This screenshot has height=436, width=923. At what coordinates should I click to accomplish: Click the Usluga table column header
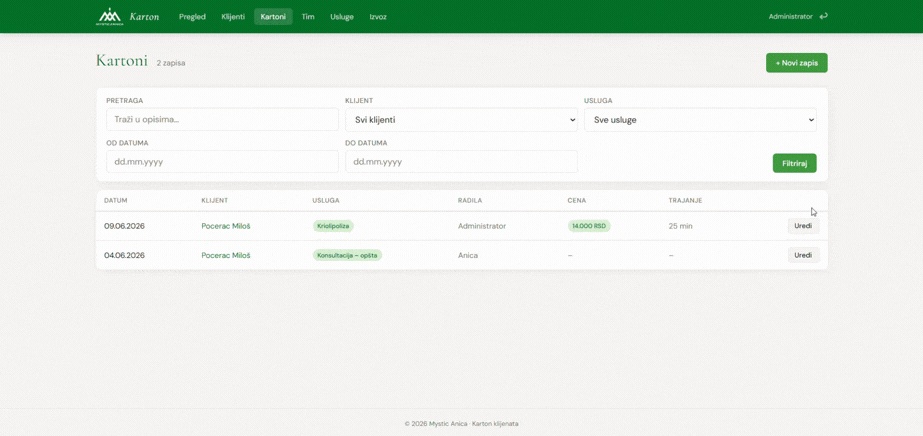[x=326, y=201]
